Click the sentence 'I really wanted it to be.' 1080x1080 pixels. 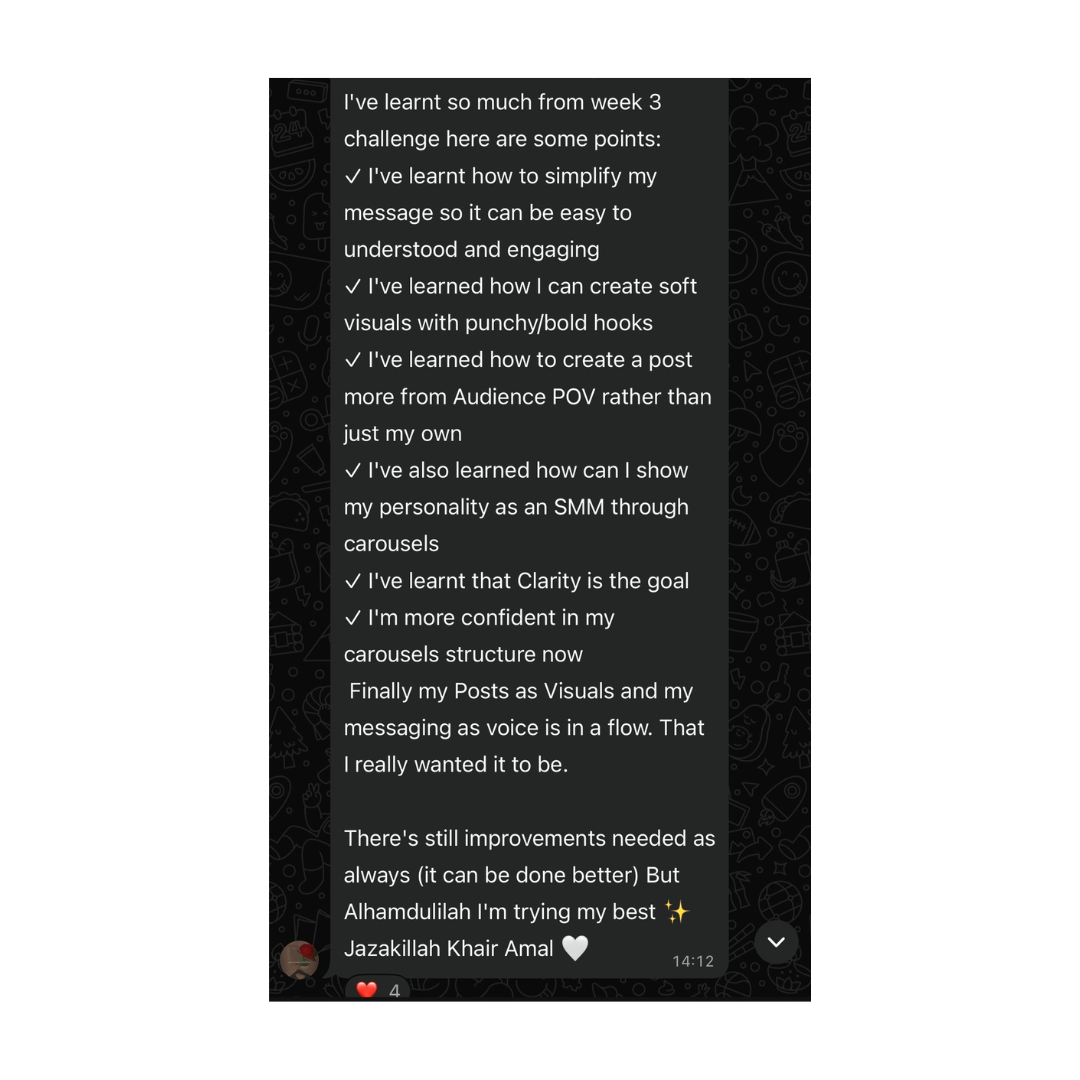tap(455, 765)
